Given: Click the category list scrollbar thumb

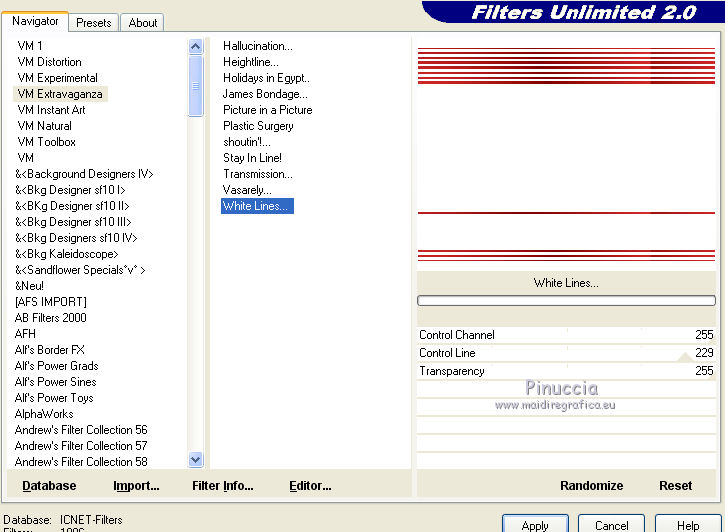Looking at the screenshot, I should (x=196, y=86).
